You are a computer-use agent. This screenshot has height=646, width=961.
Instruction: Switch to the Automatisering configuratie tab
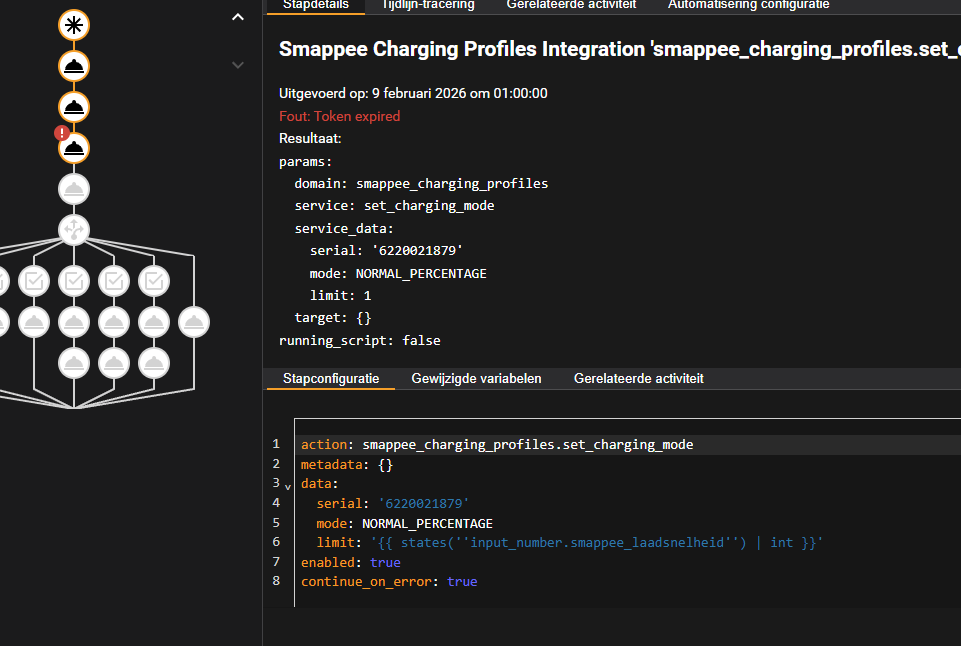pyautogui.click(x=748, y=5)
